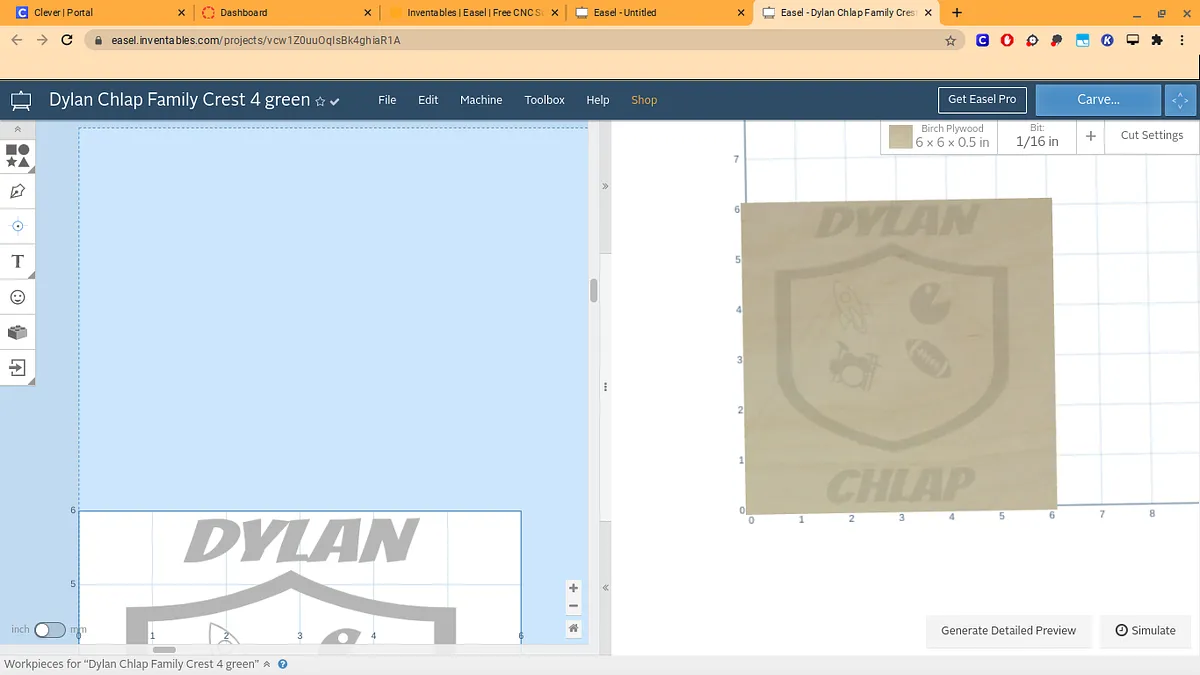Click Generate Detailed Preview
This screenshot has width=1200, height=675.
pos(1008,631)
